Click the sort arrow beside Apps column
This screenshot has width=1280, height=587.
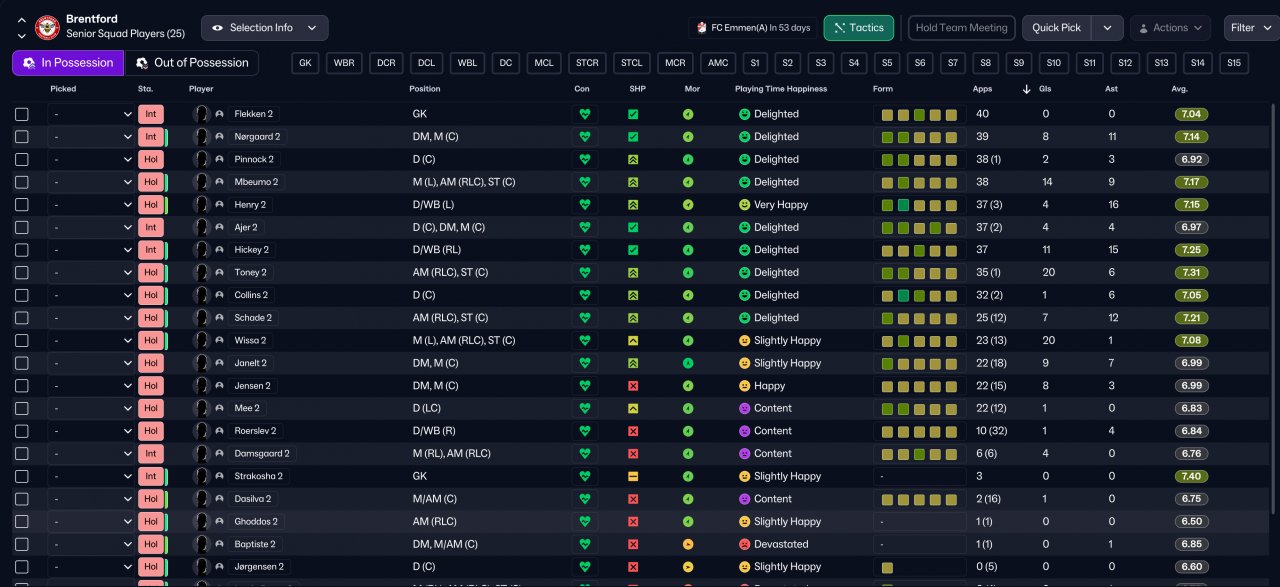[1026, 89]
